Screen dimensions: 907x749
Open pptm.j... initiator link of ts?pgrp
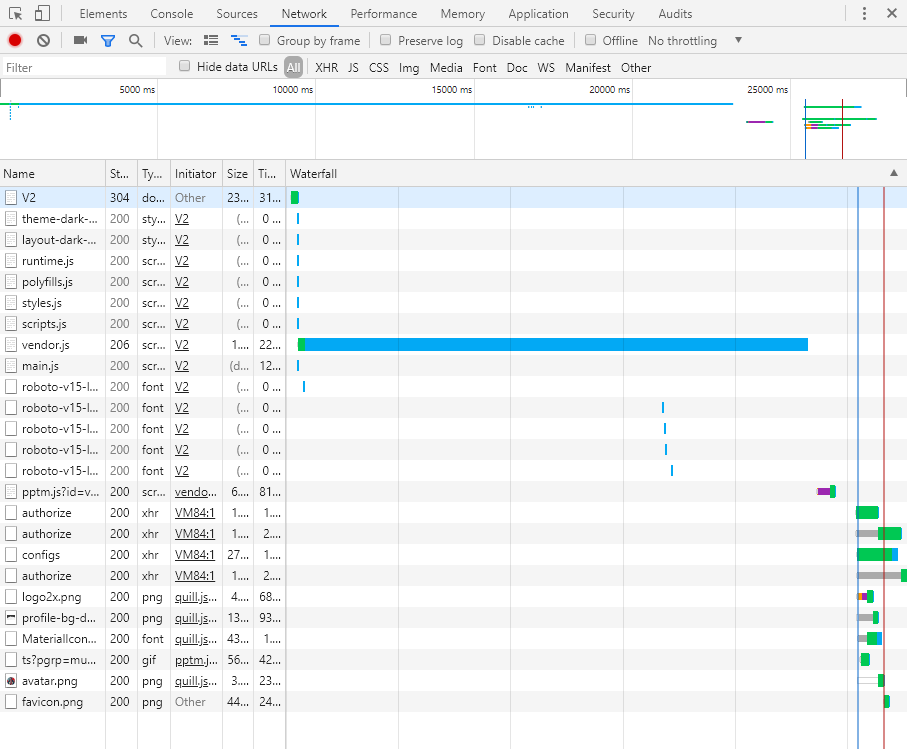tap(196, 660)
